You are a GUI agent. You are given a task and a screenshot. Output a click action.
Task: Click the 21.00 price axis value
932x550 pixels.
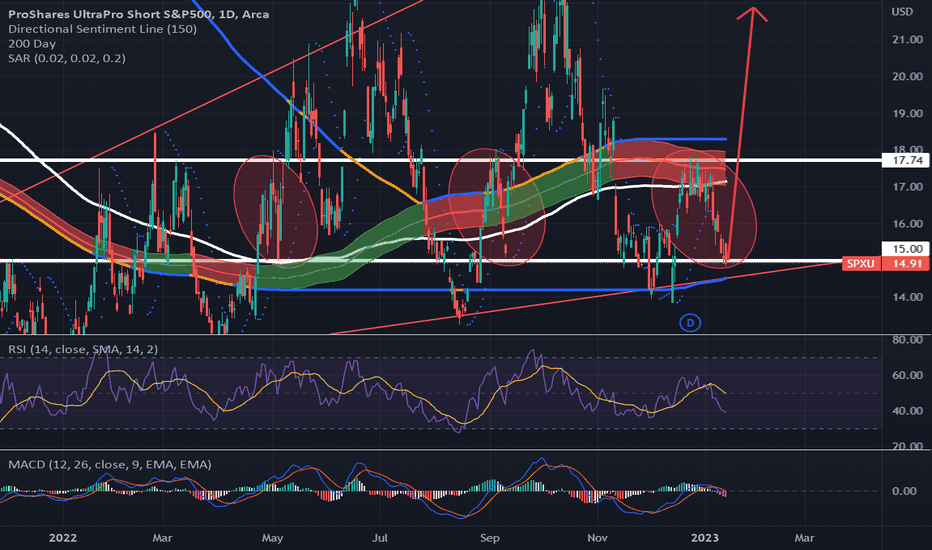pos(907,40)
